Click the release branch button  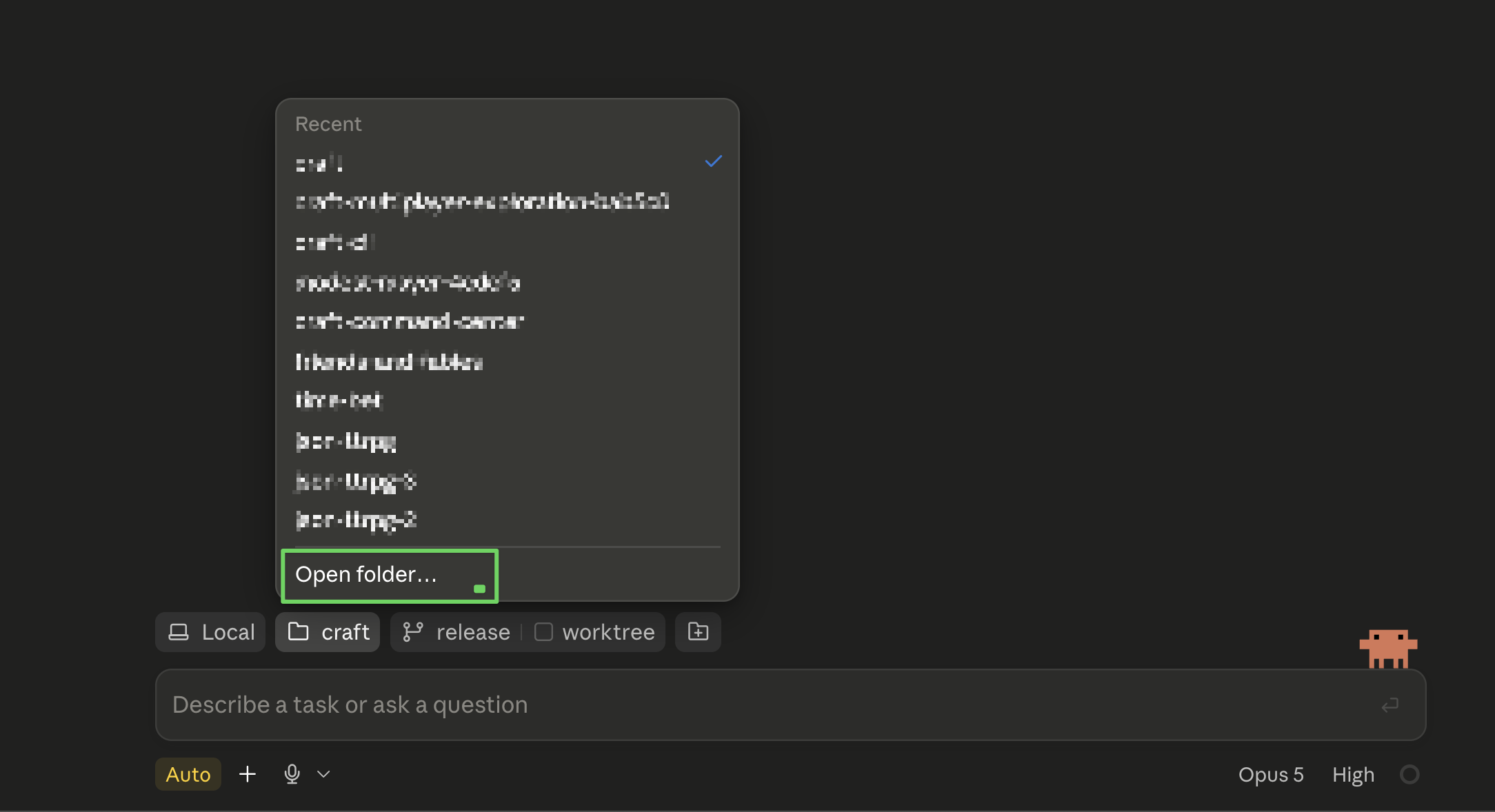(458, 632)
